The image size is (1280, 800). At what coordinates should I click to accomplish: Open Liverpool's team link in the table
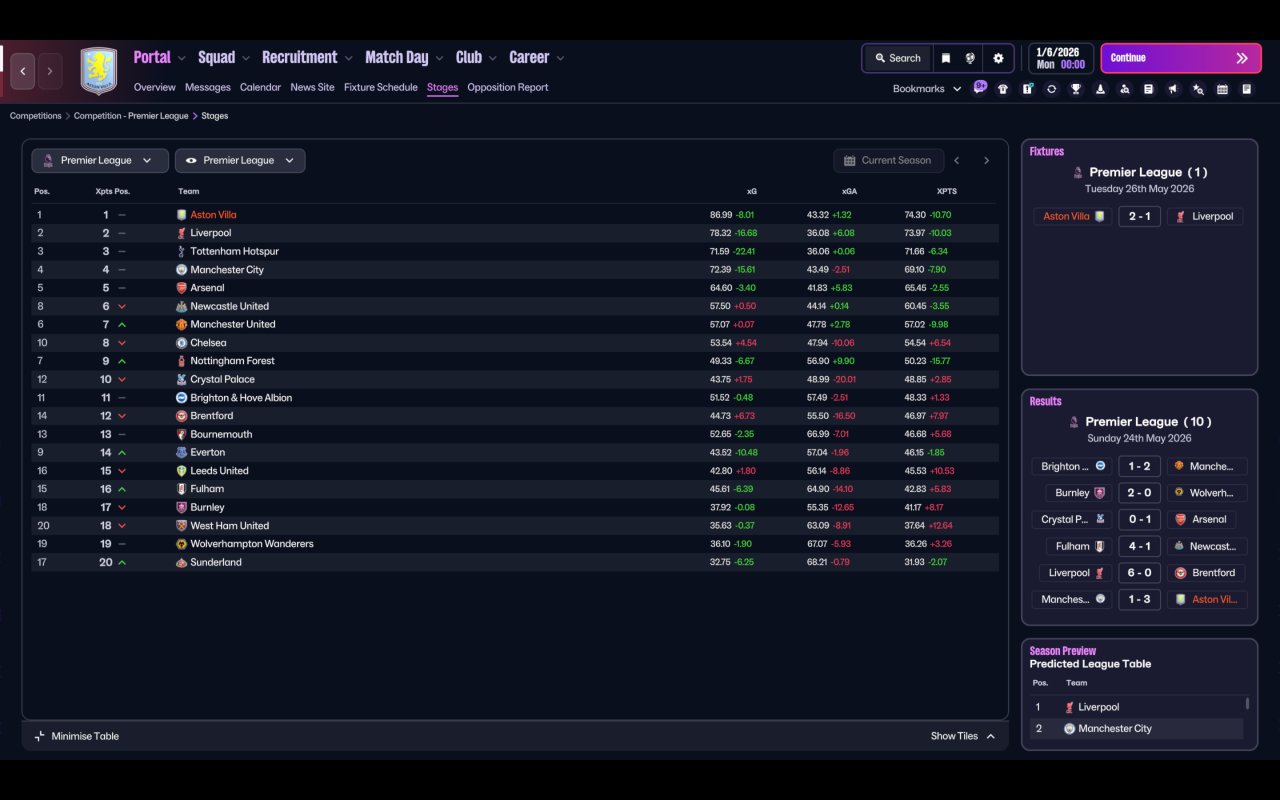210,233
